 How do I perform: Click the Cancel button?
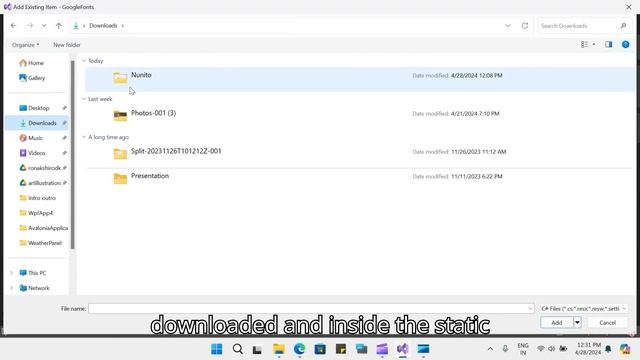tap(607, 322)
